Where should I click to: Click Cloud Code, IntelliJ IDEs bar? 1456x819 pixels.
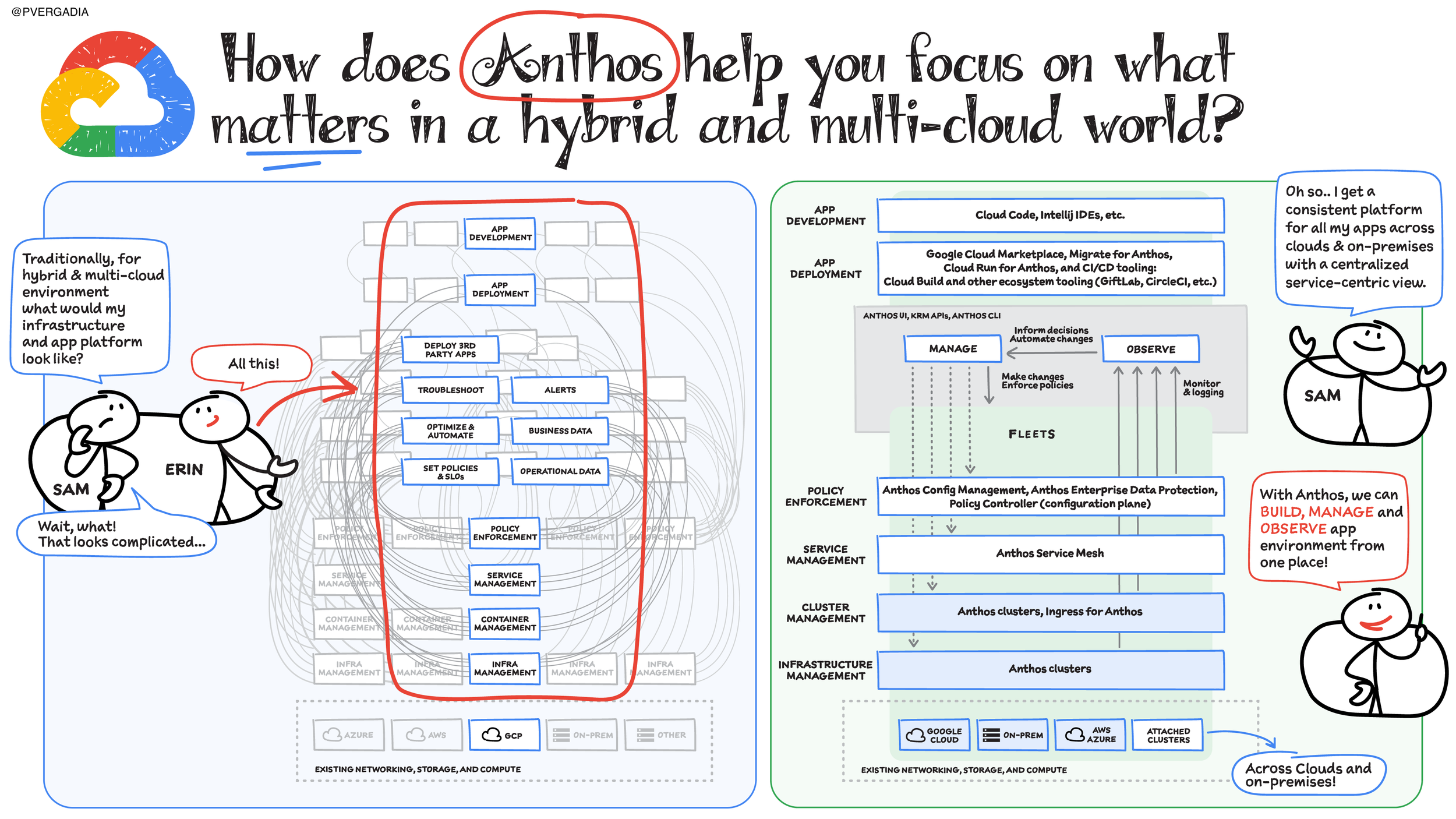[1050, 215]
